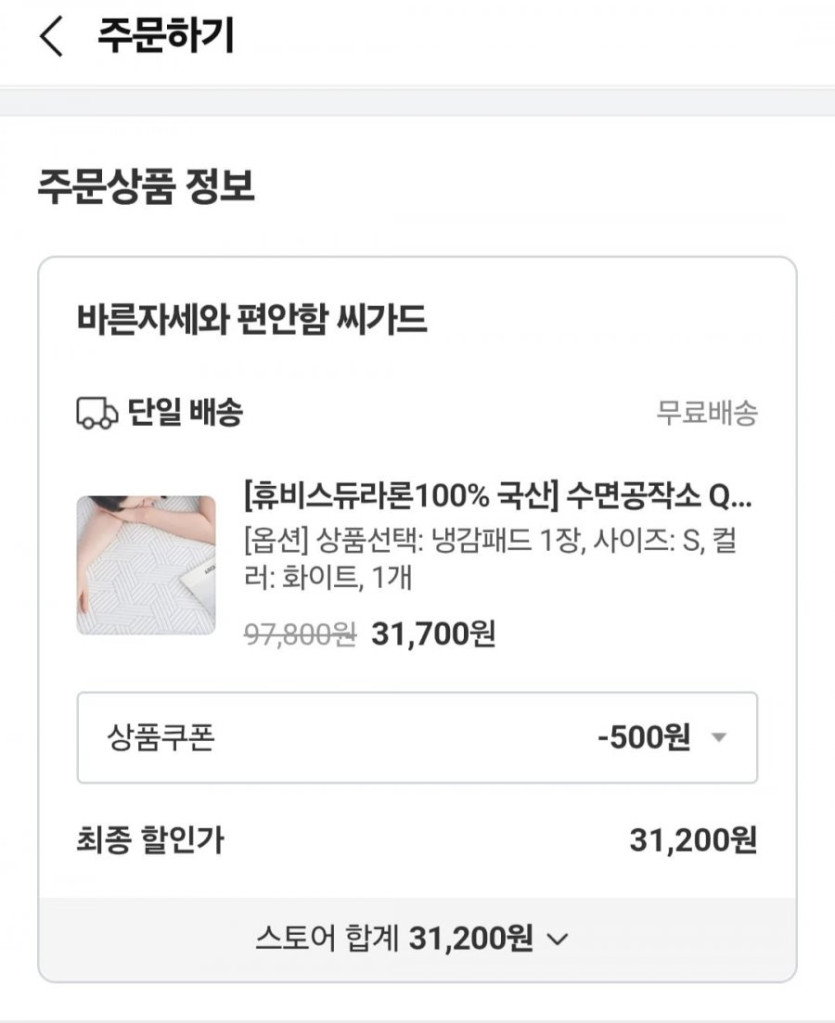The image size is (835, 1023).
Task: Tap the 31,700원 sale price
Action: click(x=433, y=634)
